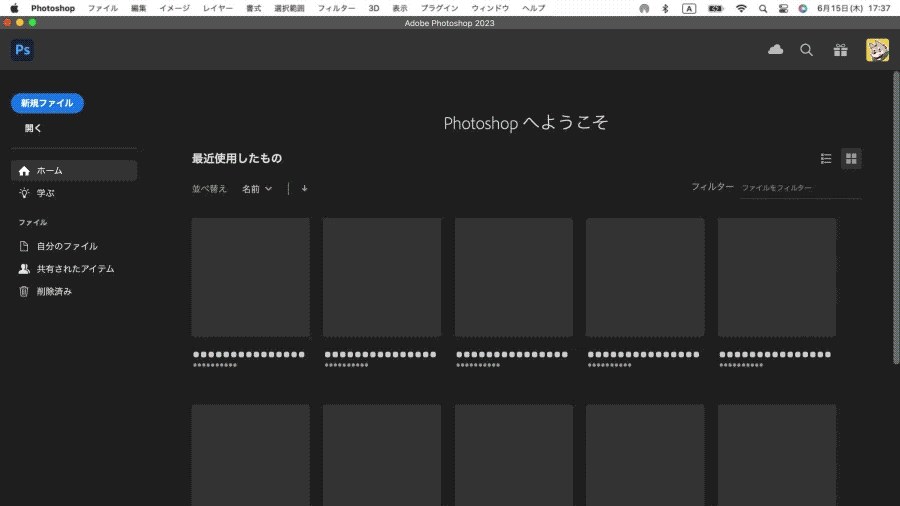This screenshot has height=506, width=900.
Task: Open Spotlight search in menu bar
Action: (763, 8)
